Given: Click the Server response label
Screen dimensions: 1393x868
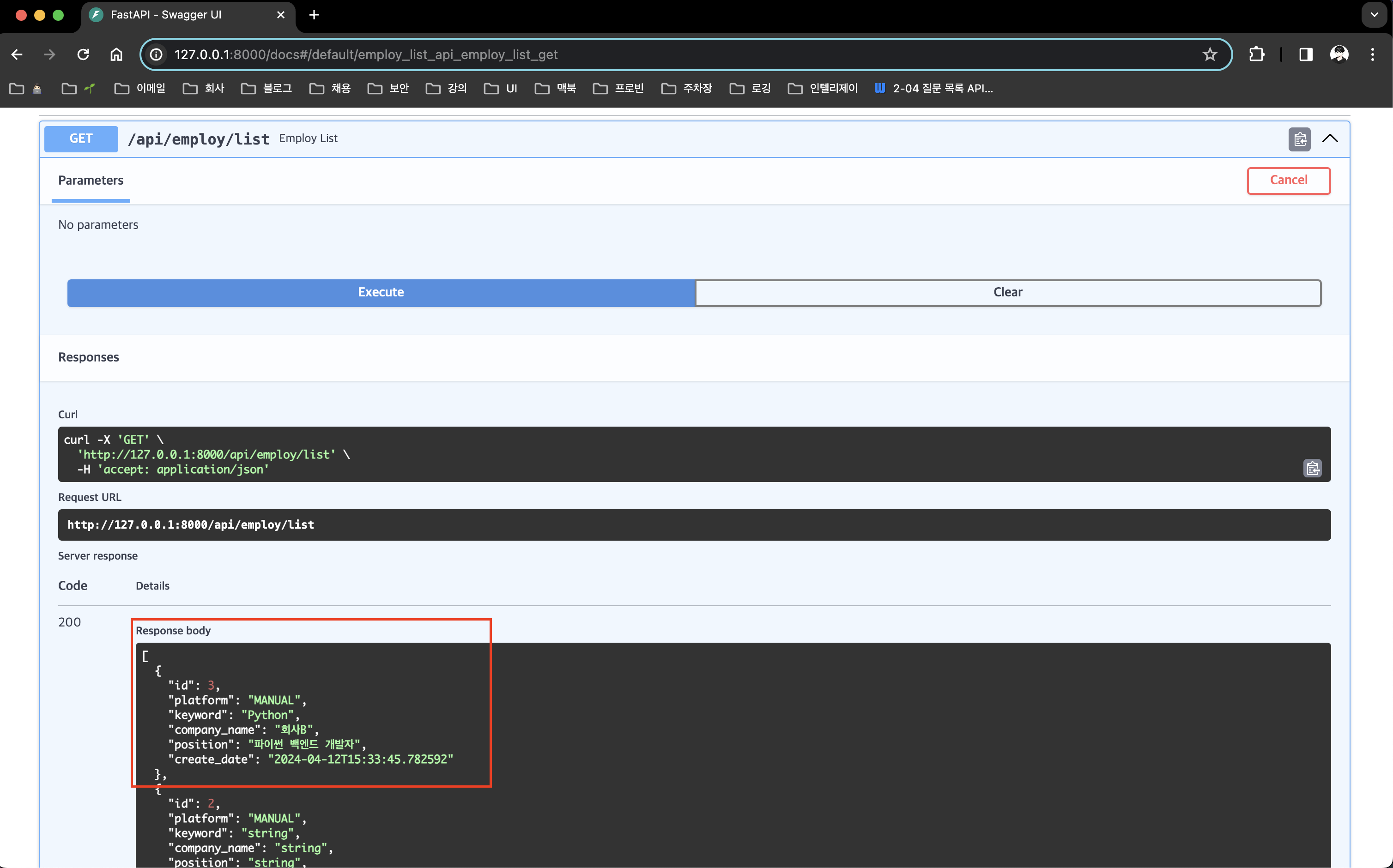Looking at the screenshot, I should [x=97, y=556].
